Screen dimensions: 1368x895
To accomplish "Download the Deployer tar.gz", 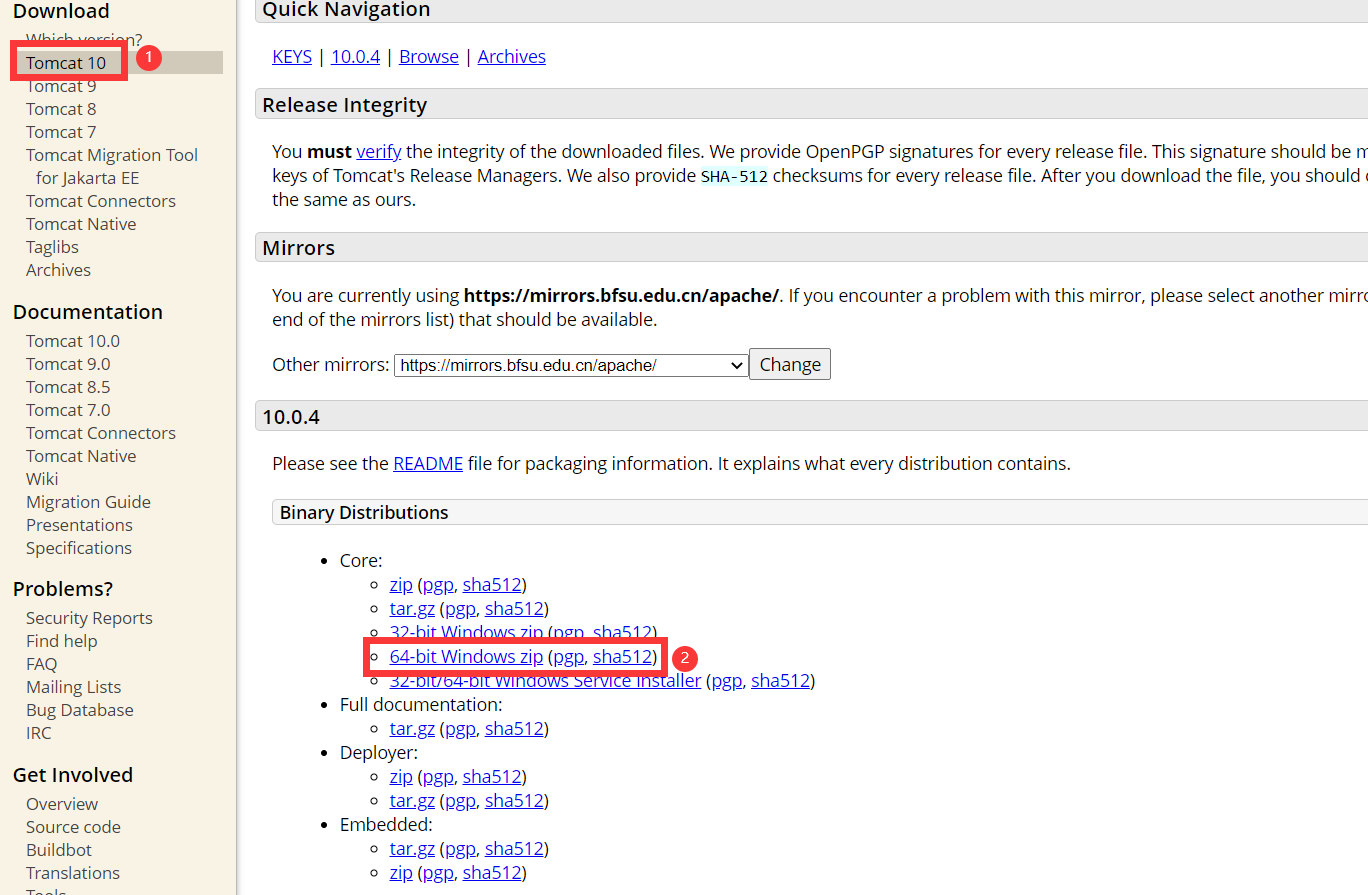I will tap(412, 801).
